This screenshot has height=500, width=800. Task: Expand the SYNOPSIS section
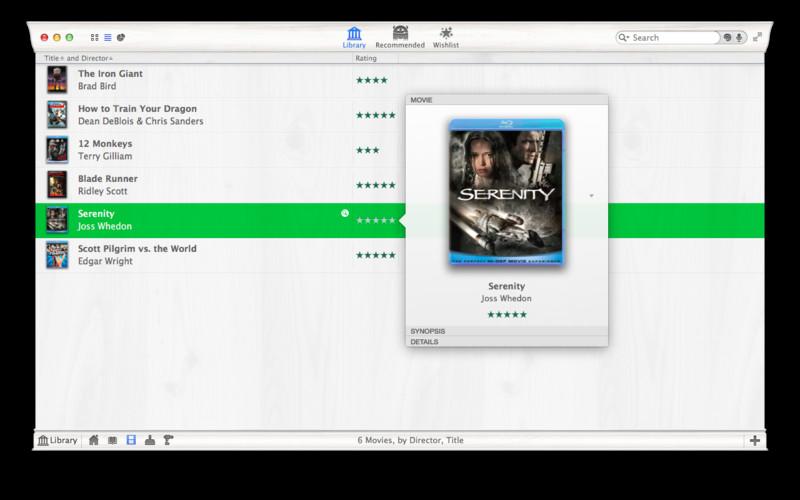point(507,331)
